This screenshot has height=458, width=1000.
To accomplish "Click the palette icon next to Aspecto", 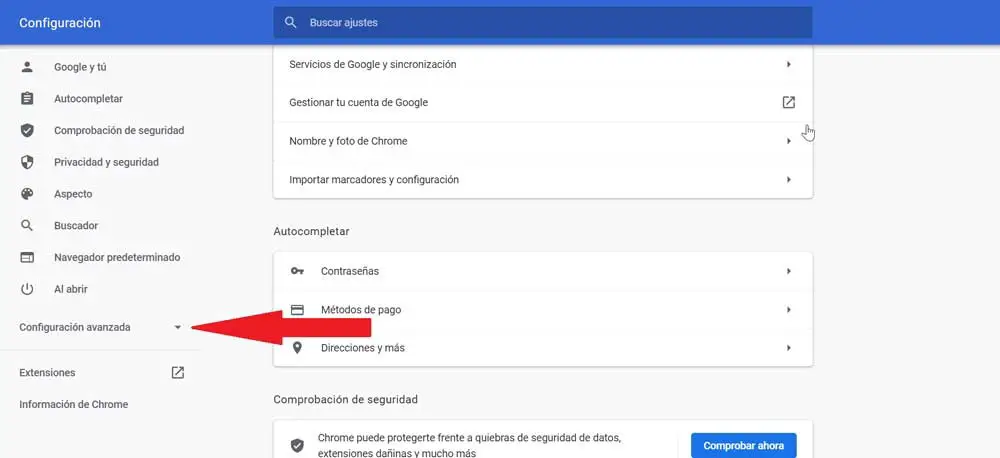I will pyautogui.click(x=27, y=194).
